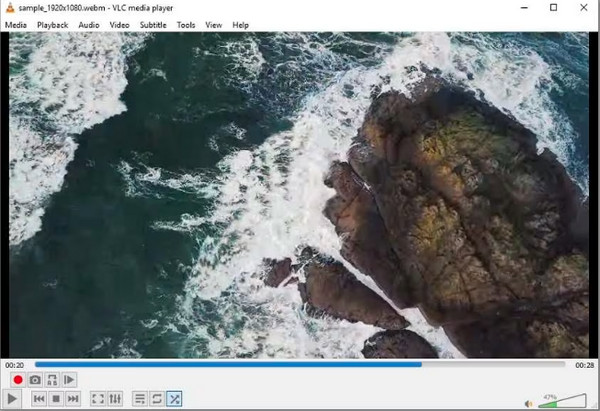Image resolution: width=600 pixels, height=411 pixels.
Task: Open the Tools menu
Action: (186, 25)
